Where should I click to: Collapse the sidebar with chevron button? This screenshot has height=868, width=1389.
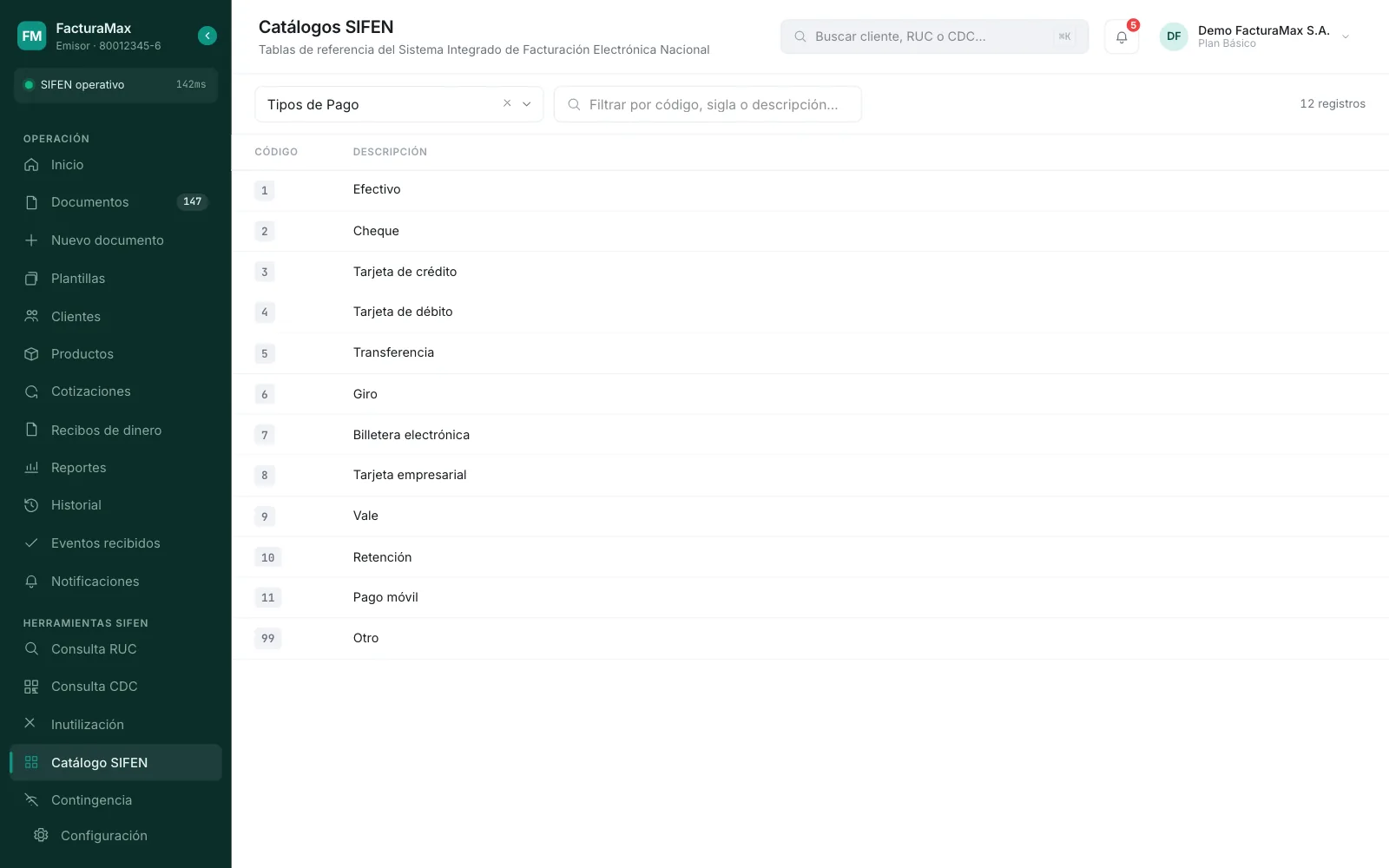(207, 36)
